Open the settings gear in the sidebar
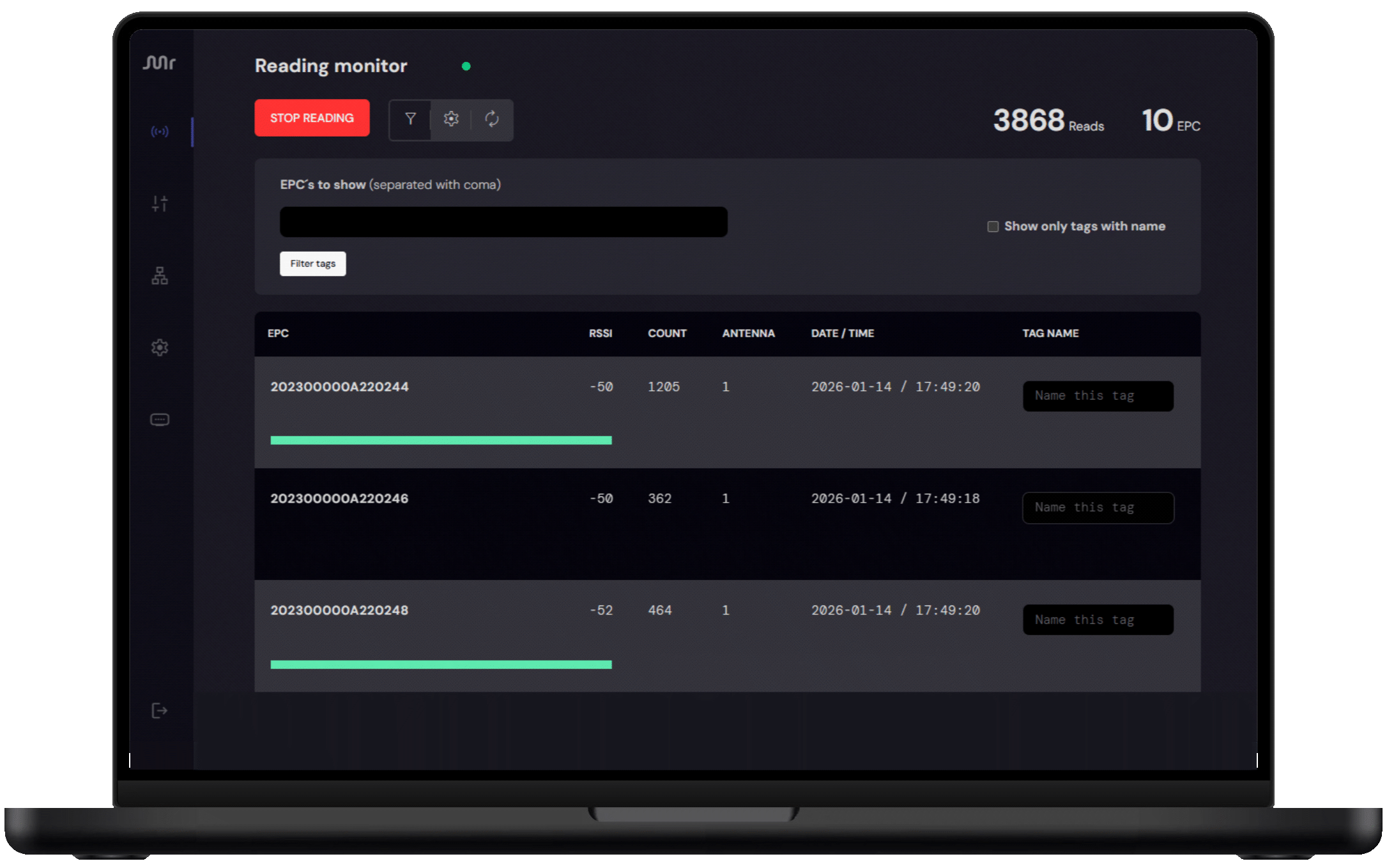The width and height of the screenshot is (1387, 868). point(160,347)
